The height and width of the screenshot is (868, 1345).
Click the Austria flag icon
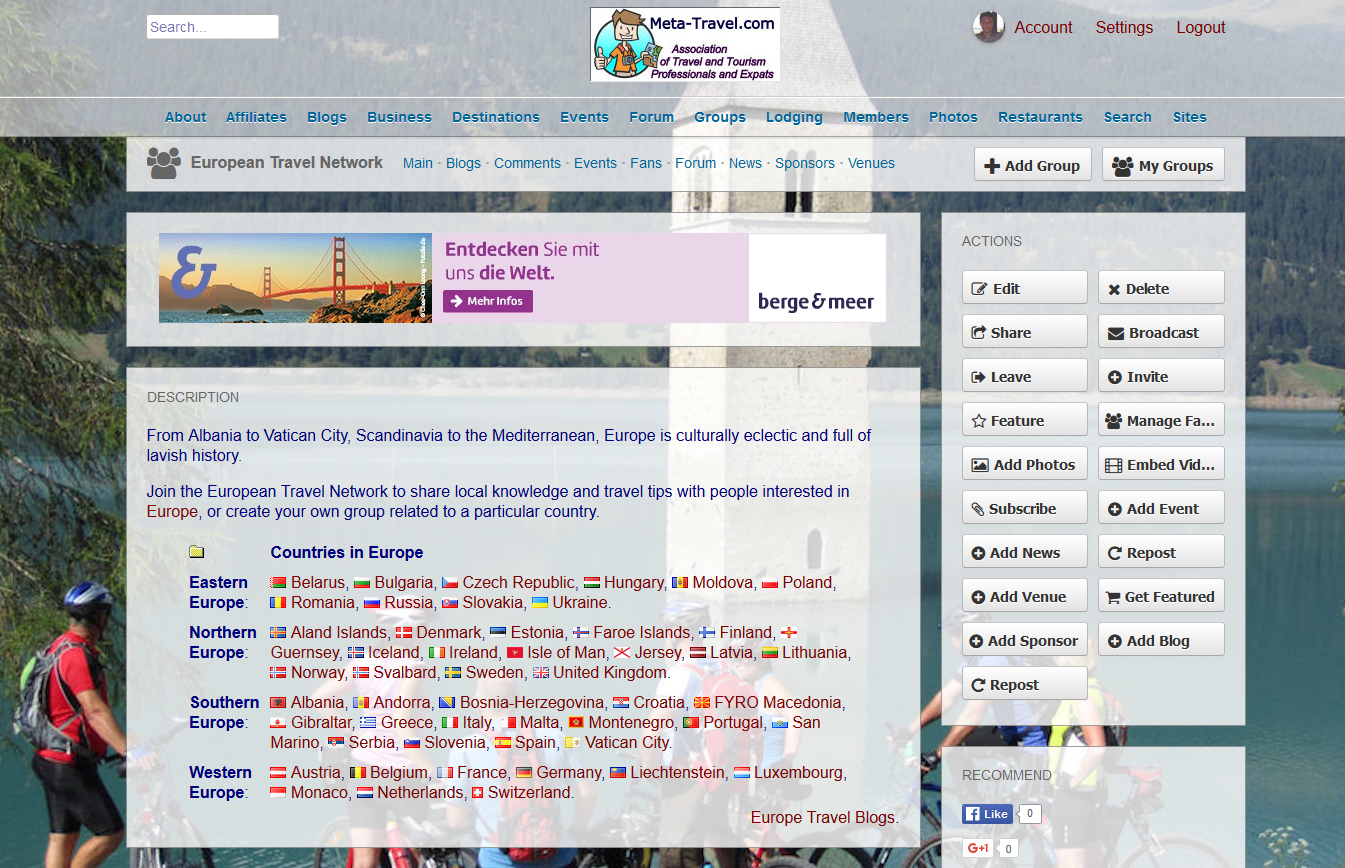click(x=279, y=773)
